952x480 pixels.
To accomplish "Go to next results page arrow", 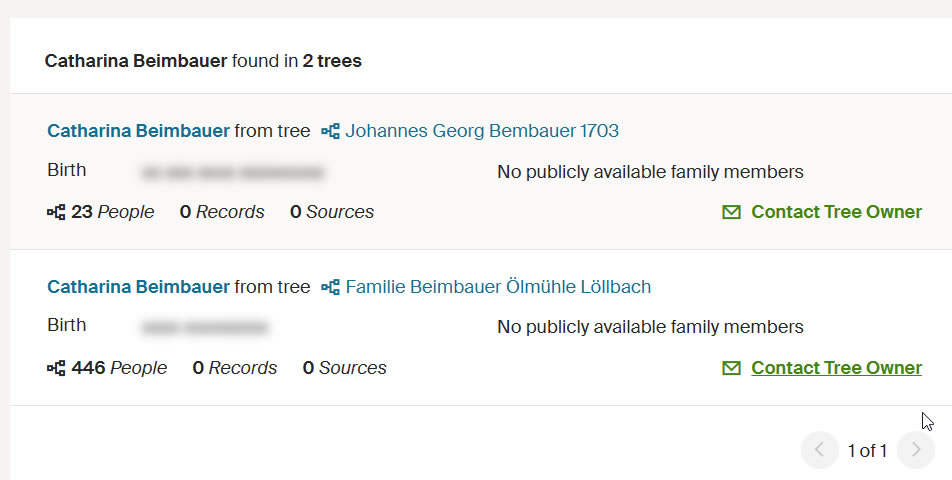I will 915,450.
